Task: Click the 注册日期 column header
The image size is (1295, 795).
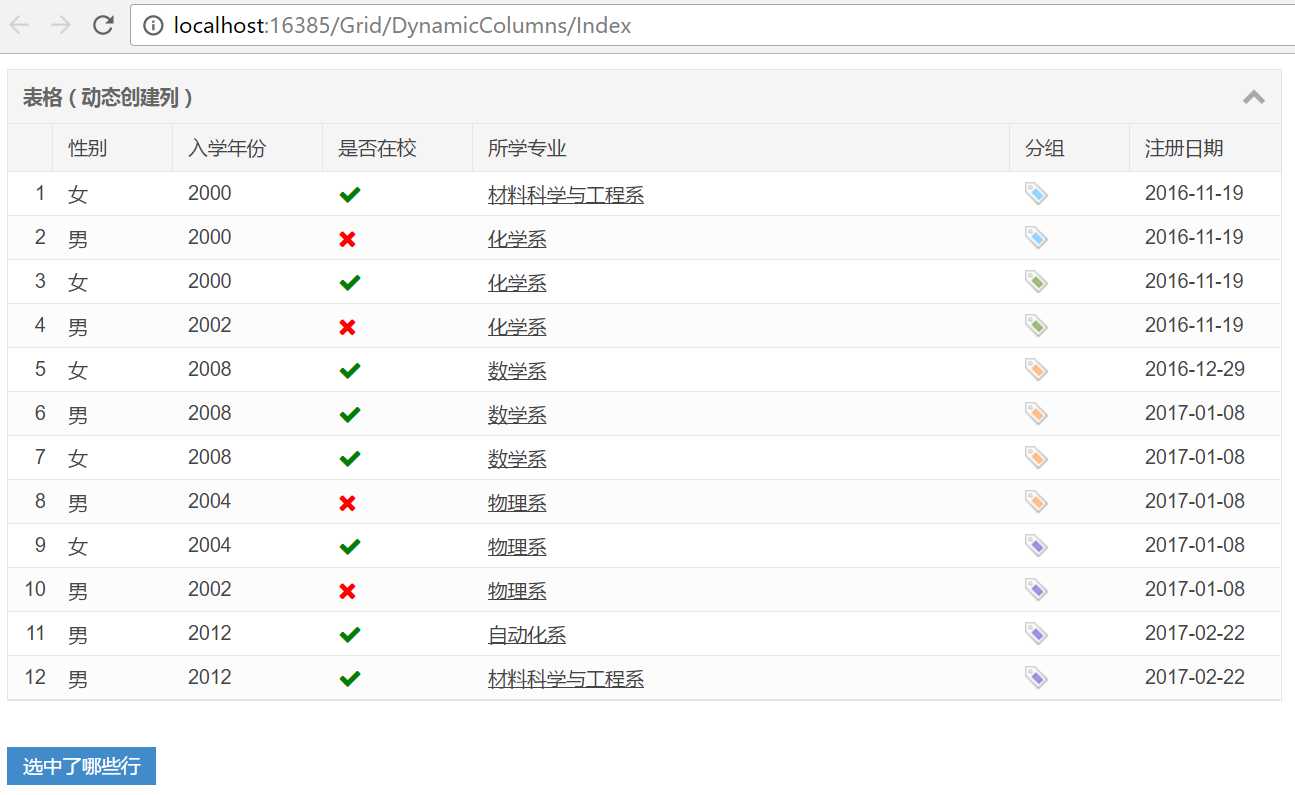Action: 1205,148
